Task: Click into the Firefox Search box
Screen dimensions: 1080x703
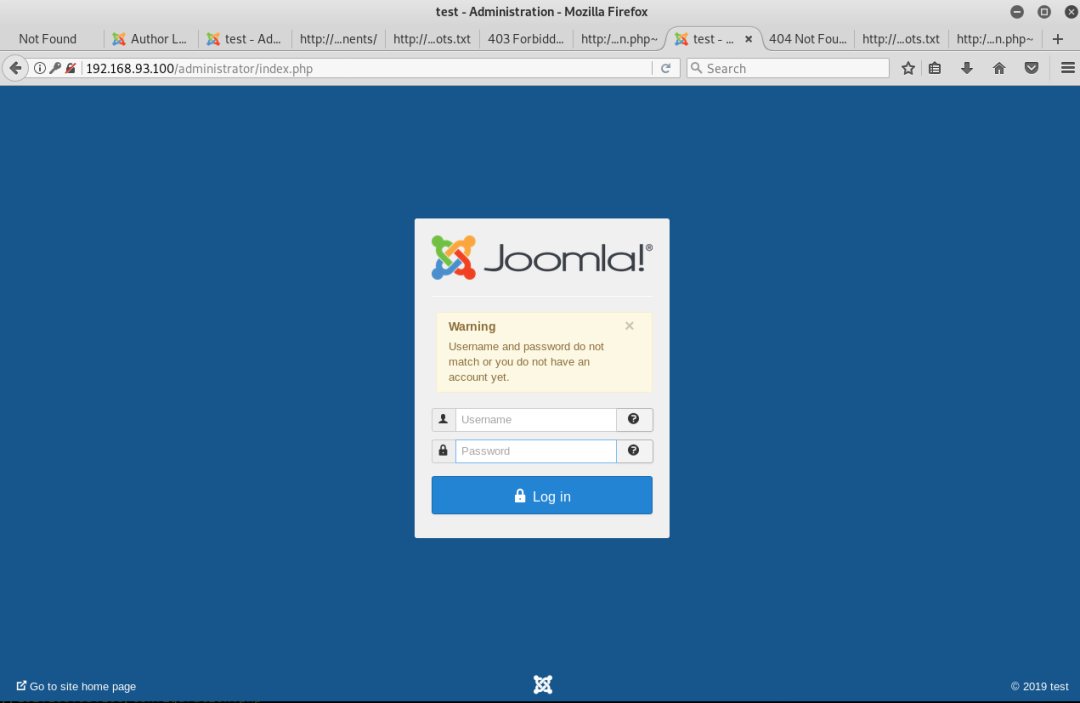Action: 788,68
